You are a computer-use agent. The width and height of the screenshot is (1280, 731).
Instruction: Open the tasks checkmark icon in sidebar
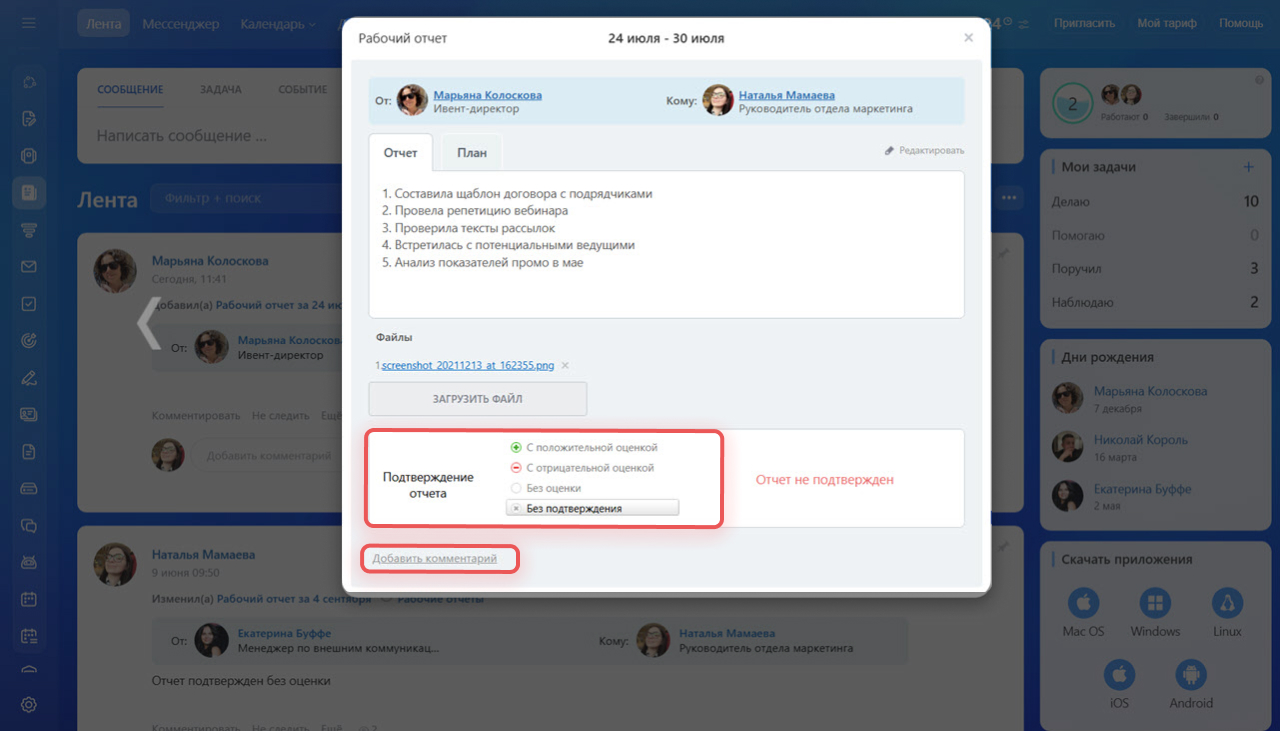29,304
